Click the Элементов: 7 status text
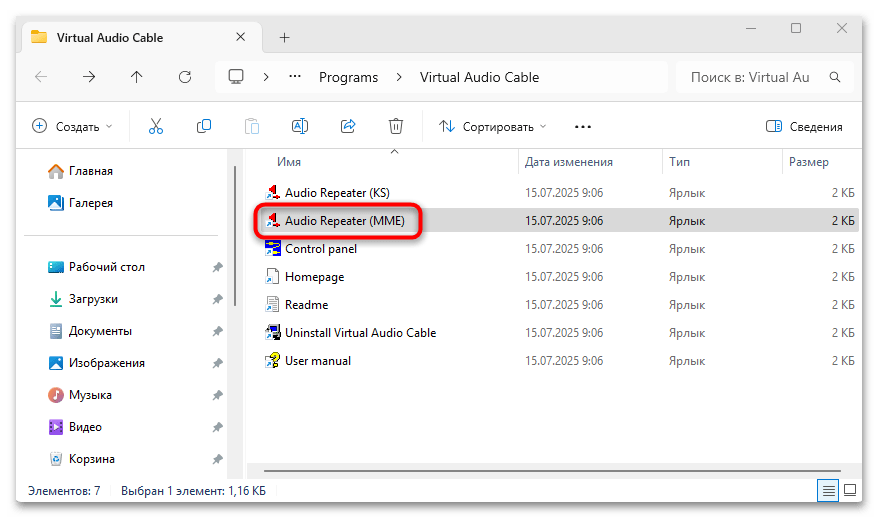The image size is (878, 518). (x=64, y=491)
